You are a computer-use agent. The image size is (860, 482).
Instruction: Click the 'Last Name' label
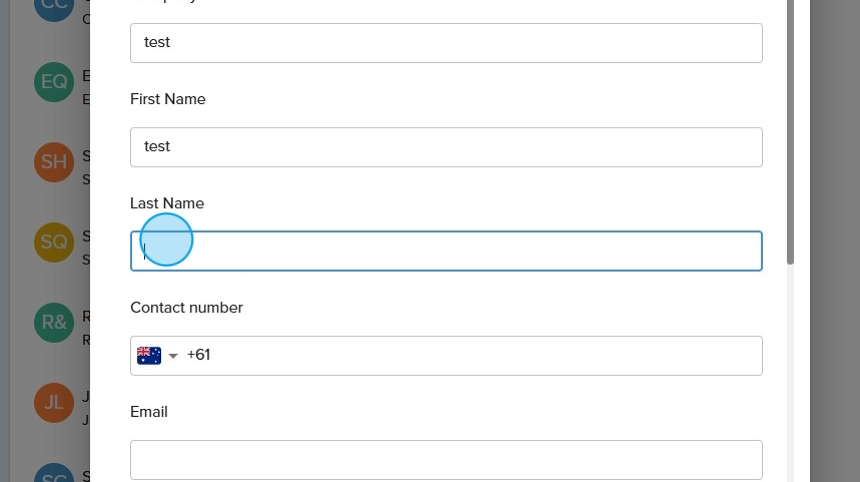tap(167, 203)
